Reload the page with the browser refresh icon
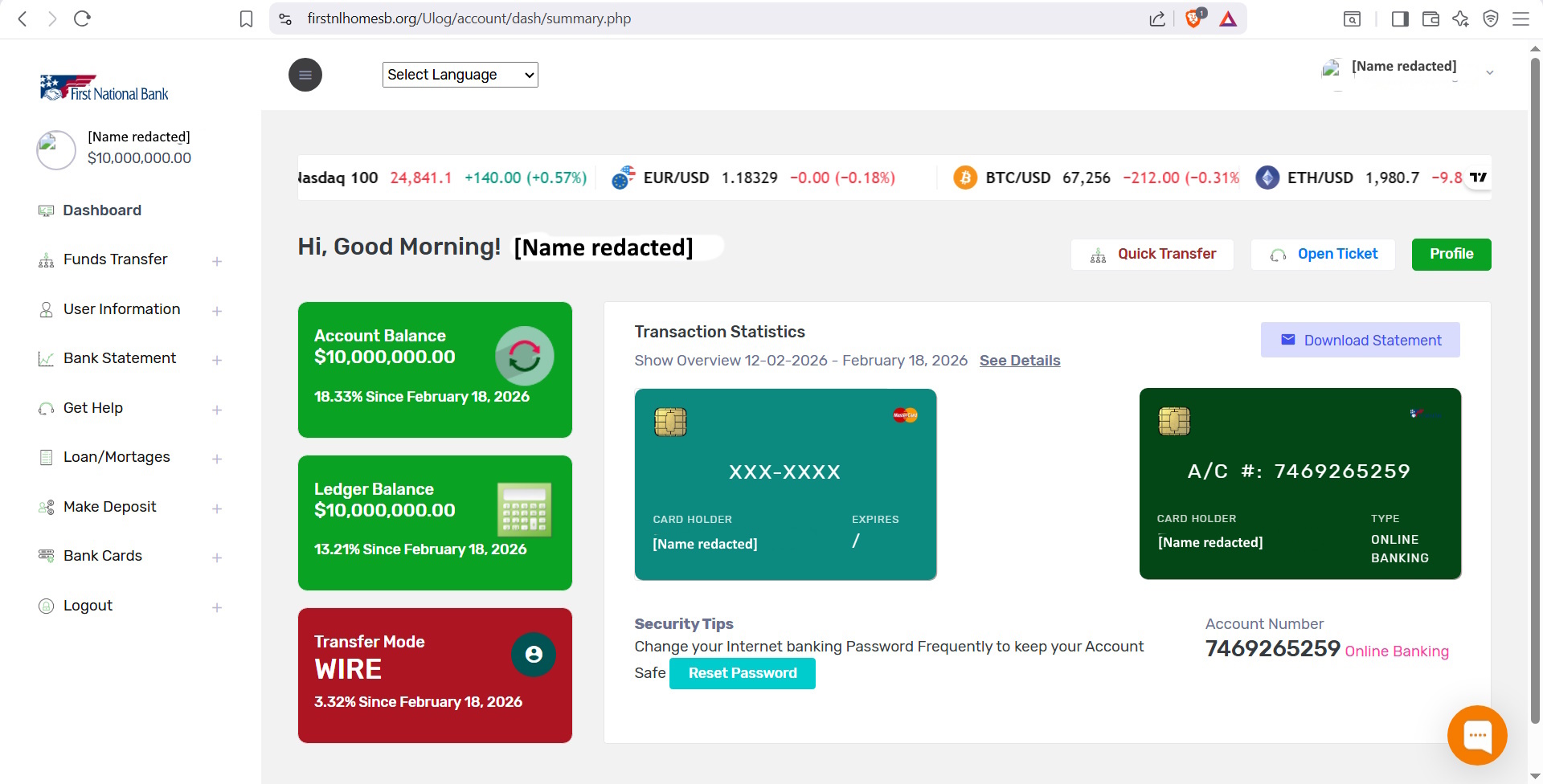This screenshot has width=1543, height=784. point(82,18)
